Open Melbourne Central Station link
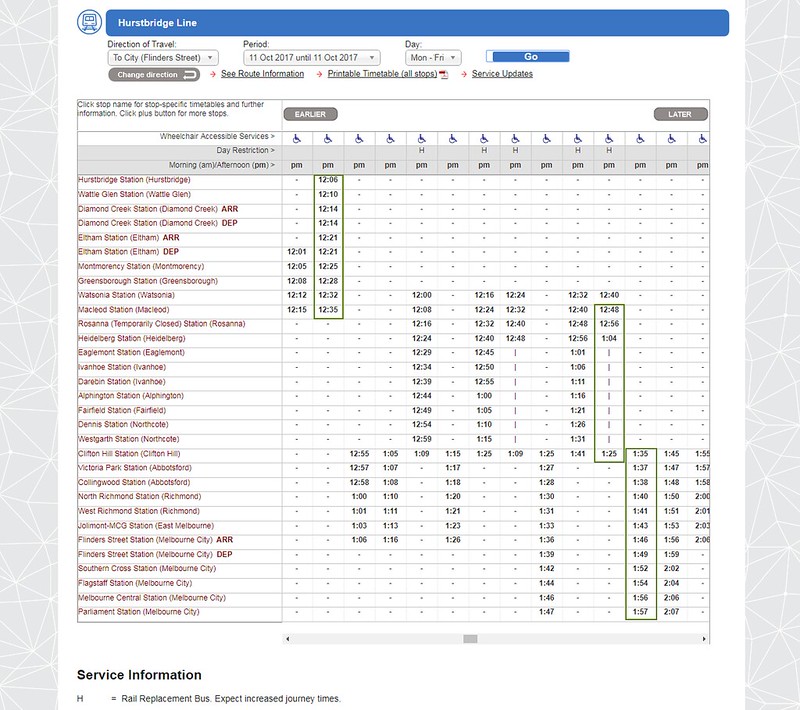This screenshot has width=800, height=710. (x=152, y=598)
